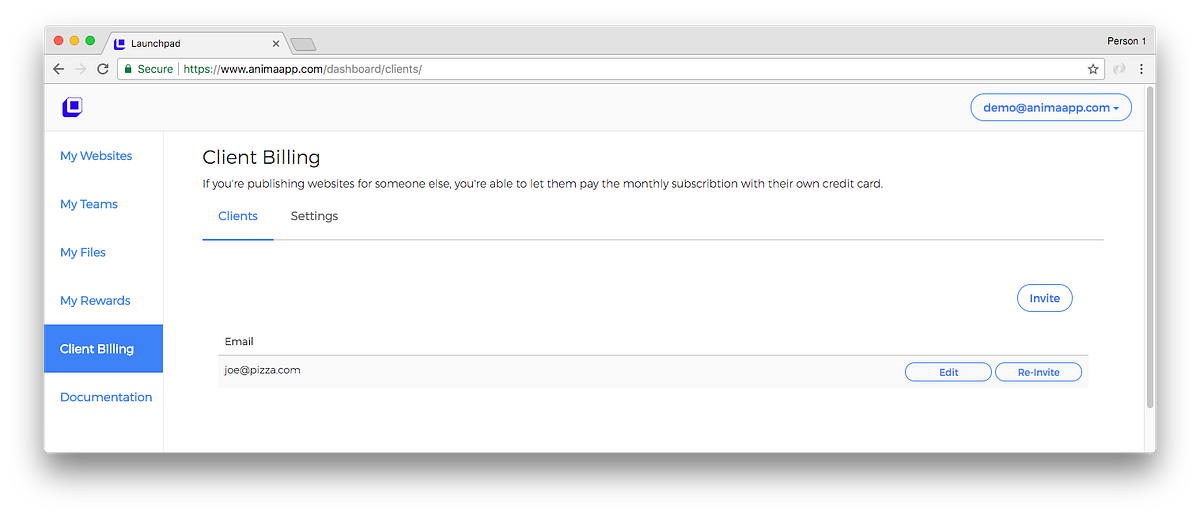The width and height of the screenshot is (1200, 516).
Task: Open My Websites in the sidebar
Action: click(x=96, y=156)
